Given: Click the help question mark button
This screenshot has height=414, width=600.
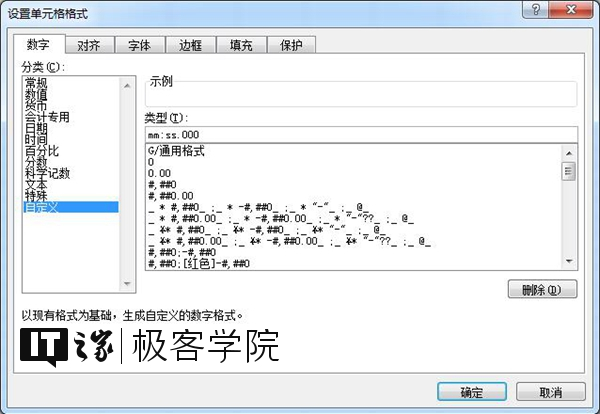Looking at the screenshot, I should (538, 9).
